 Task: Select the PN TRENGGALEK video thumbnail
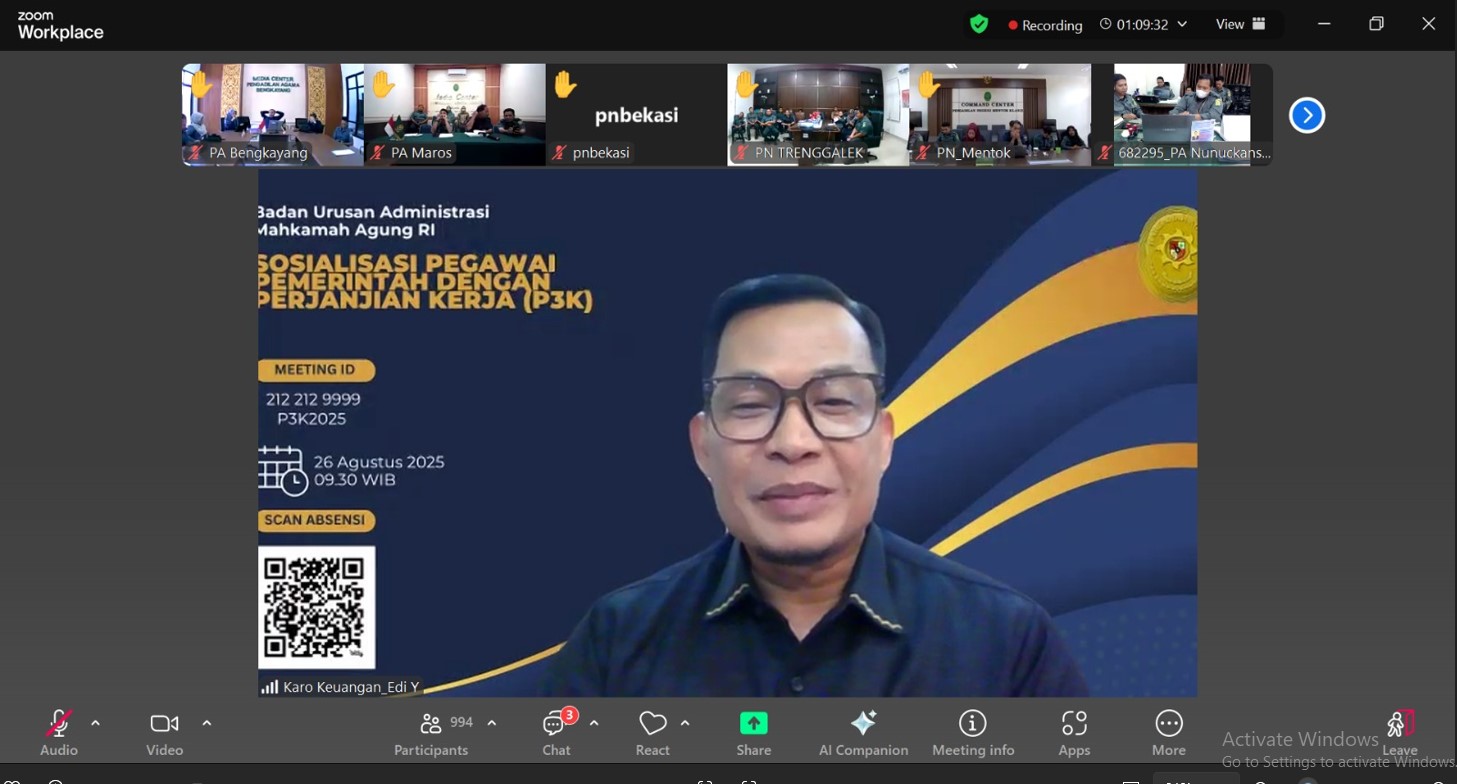point(817,114)
